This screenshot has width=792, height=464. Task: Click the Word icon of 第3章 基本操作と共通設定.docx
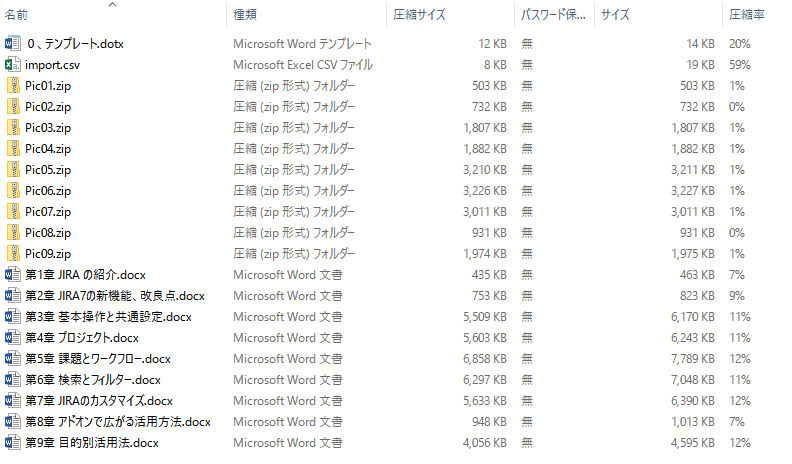pos(13,317)
